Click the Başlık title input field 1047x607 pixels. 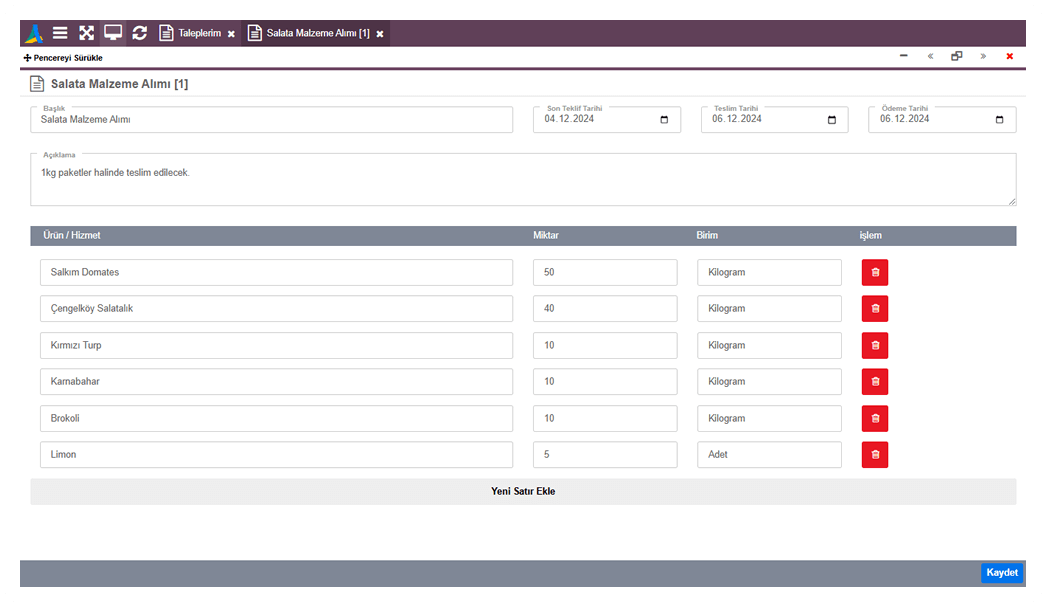pyautogui.click(x=271, y=120)
